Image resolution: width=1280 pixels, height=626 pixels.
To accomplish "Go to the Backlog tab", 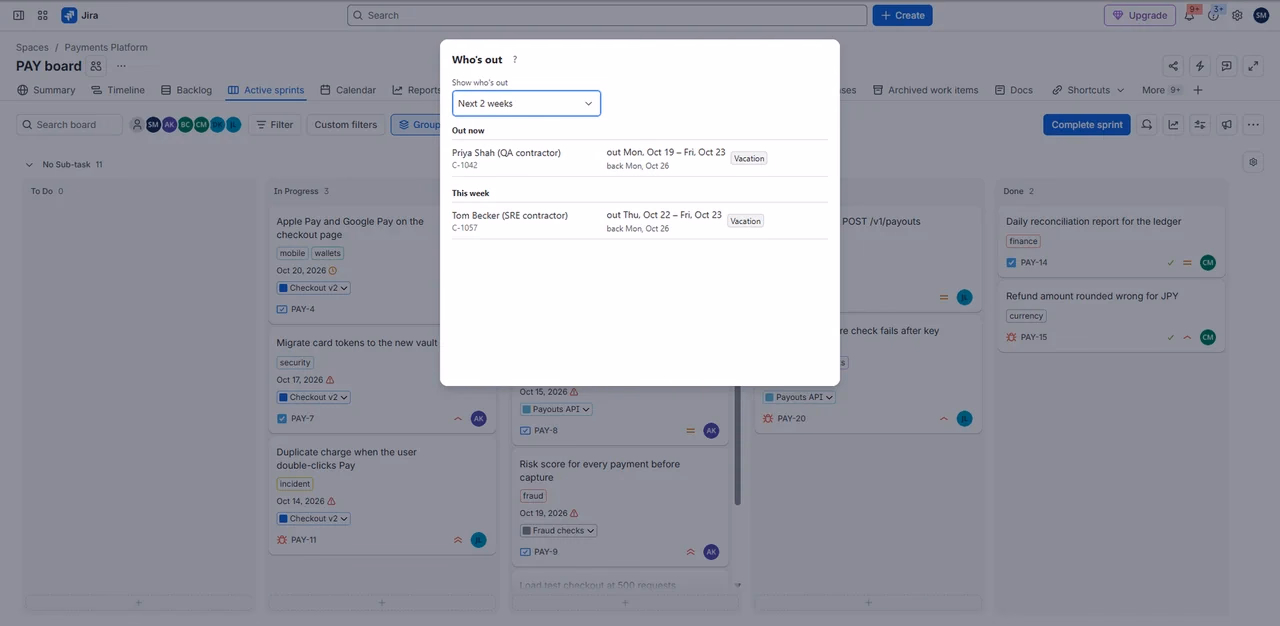I will (x=186, y=90).
